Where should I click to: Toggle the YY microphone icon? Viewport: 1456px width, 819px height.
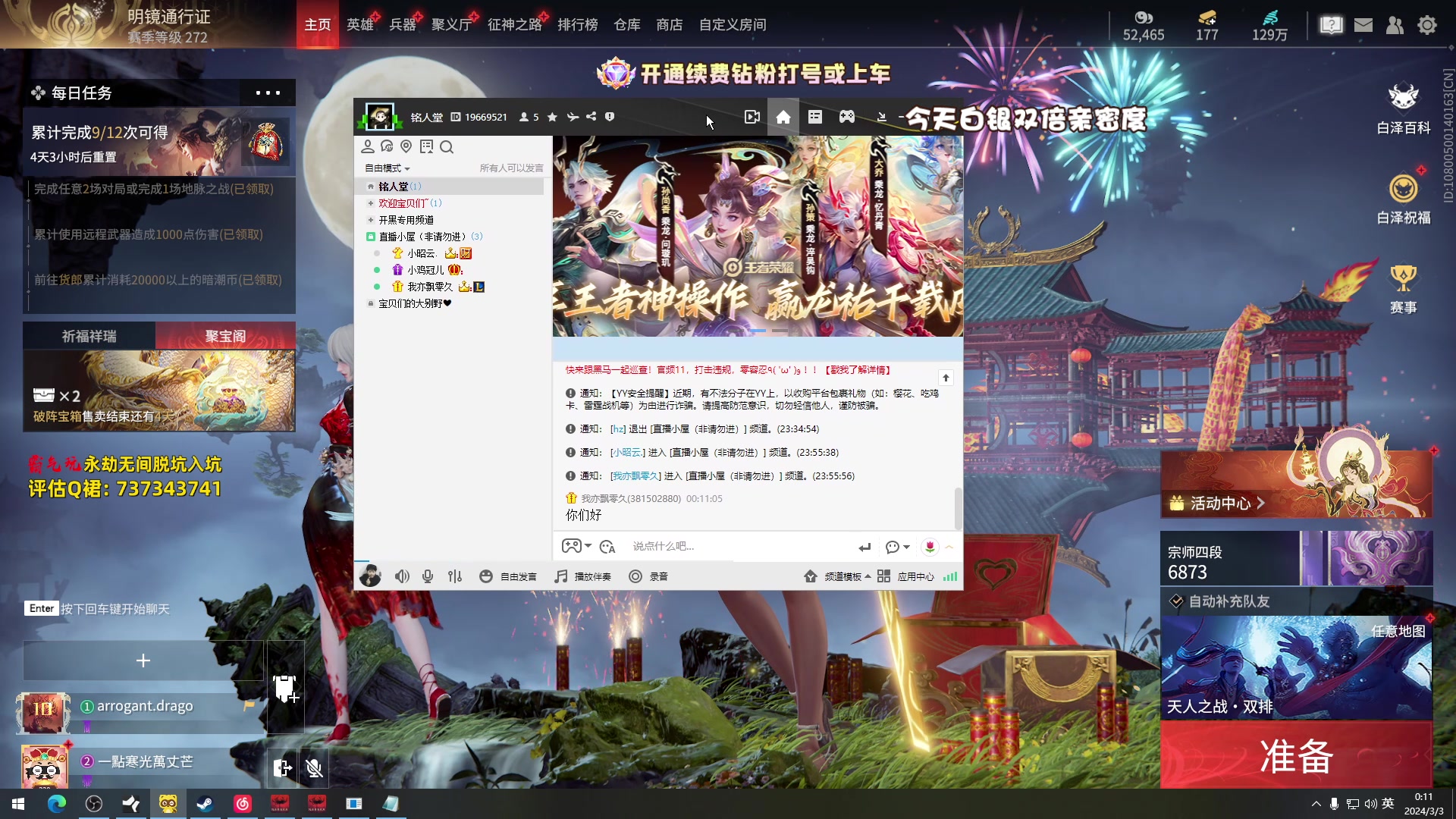[428, 576]
